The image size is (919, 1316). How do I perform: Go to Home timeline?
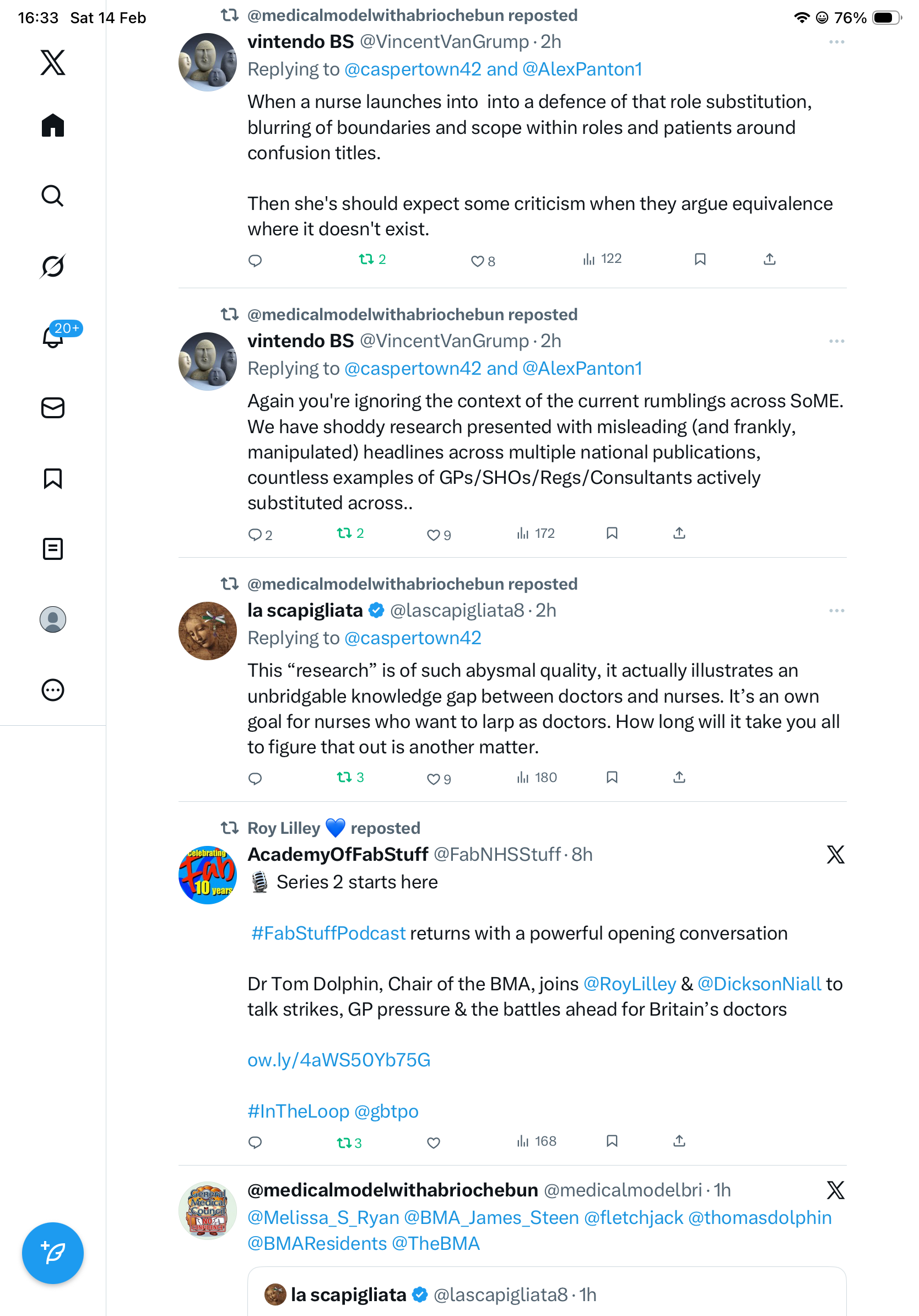[x=53, y=125]
